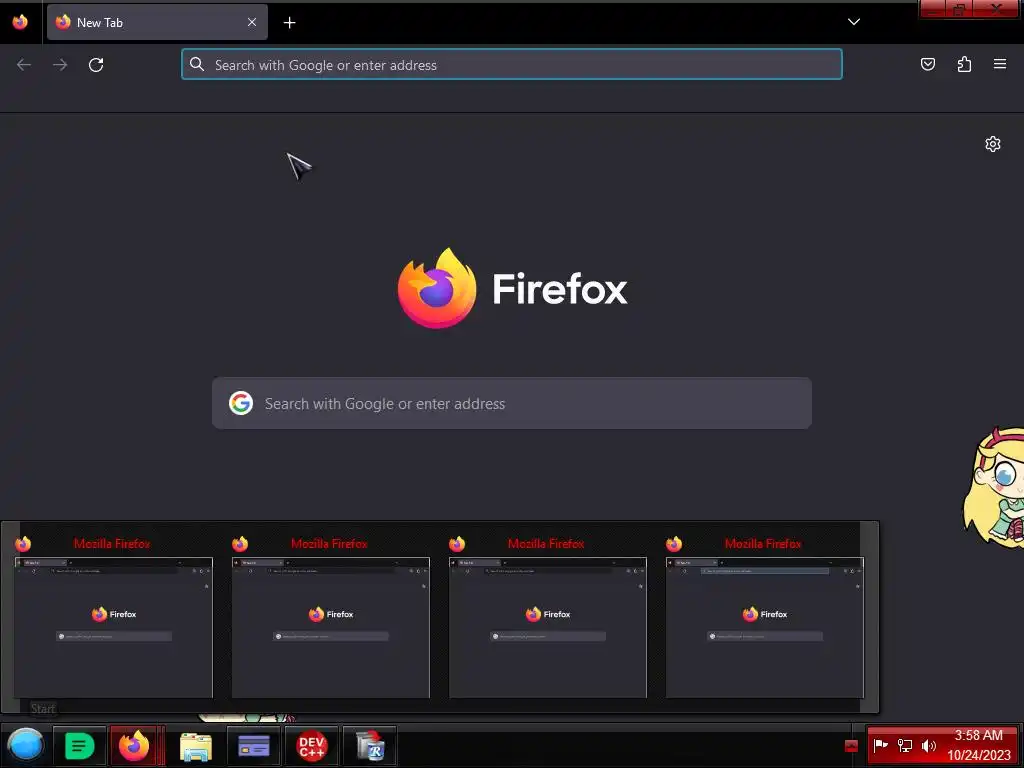The height and width of the screenshot is (768, 1024).
Task: Select the fourth Mozilla Firefox window preview
Action: pyautogui.click(x=765, y=627)
